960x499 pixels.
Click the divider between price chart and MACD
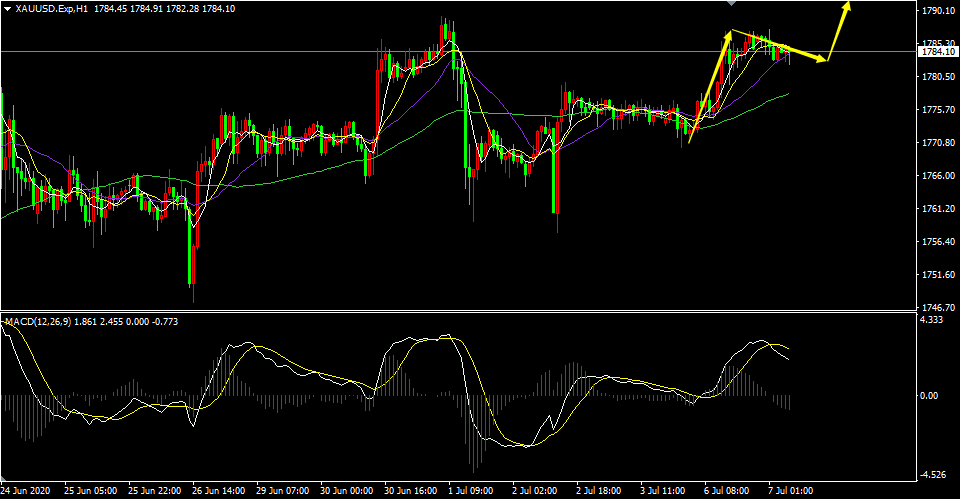click(x=458, y=312)
